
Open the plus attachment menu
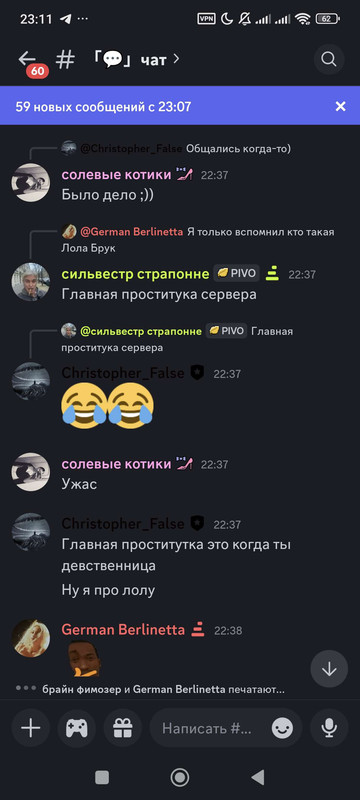point(31,728)
